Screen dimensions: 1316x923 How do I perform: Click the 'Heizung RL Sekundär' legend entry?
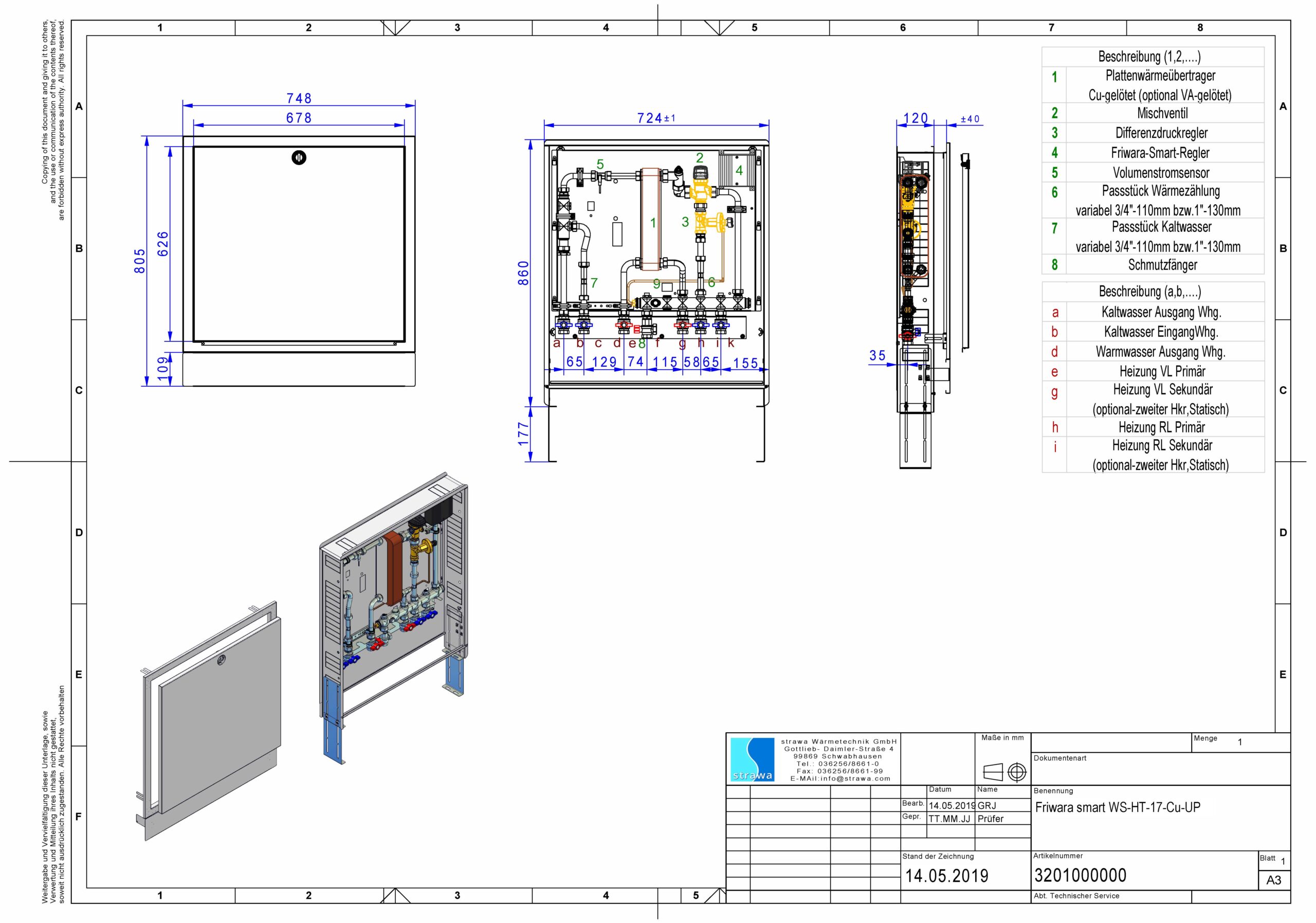[x=1162, y=445]
